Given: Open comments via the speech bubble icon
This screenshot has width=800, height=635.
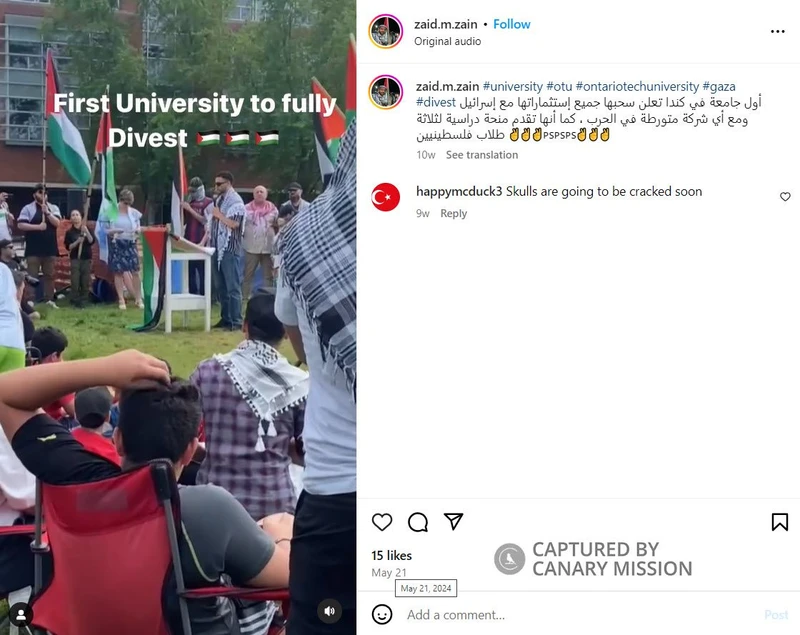Looking at the screenshot, I should (x=418, y=522).
